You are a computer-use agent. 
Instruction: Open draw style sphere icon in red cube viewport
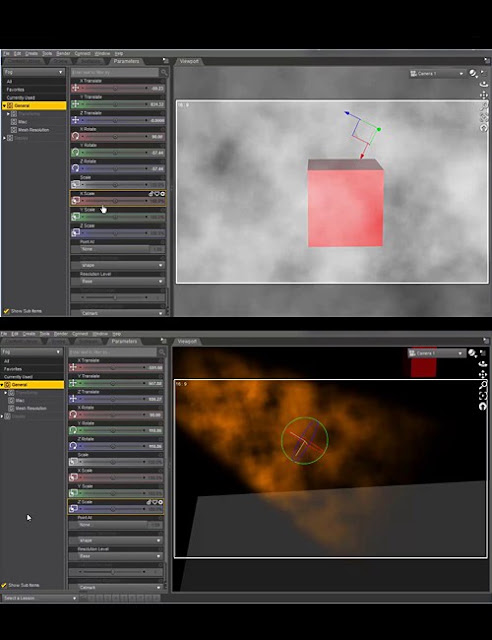[x=473, y=73]
